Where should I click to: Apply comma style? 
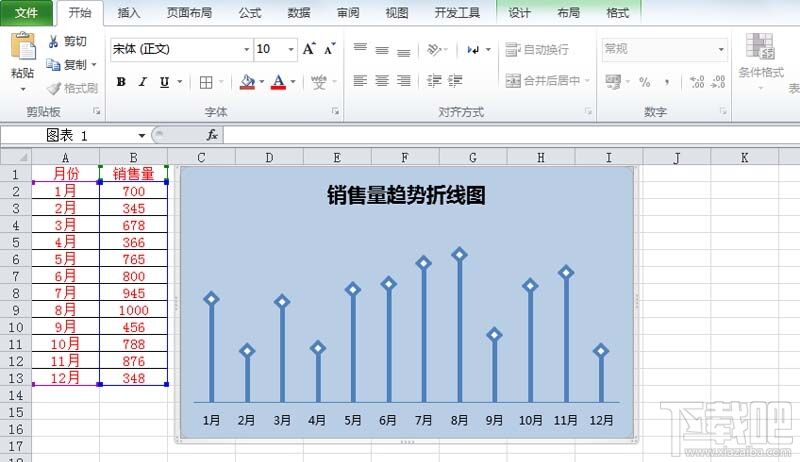pyautogui.click(x=667, y=82)
